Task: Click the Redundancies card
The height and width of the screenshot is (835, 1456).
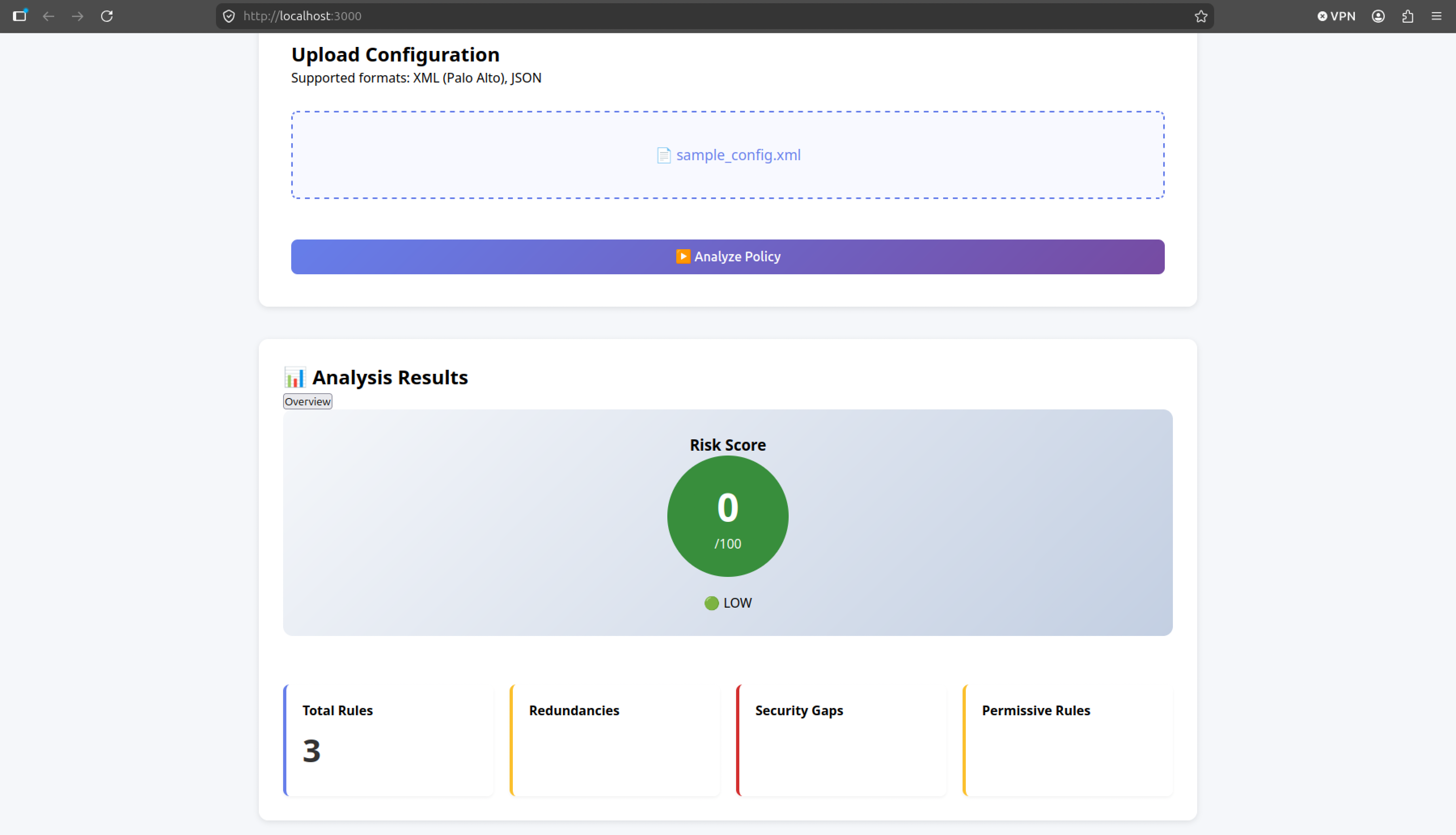Action: (614, 740)
